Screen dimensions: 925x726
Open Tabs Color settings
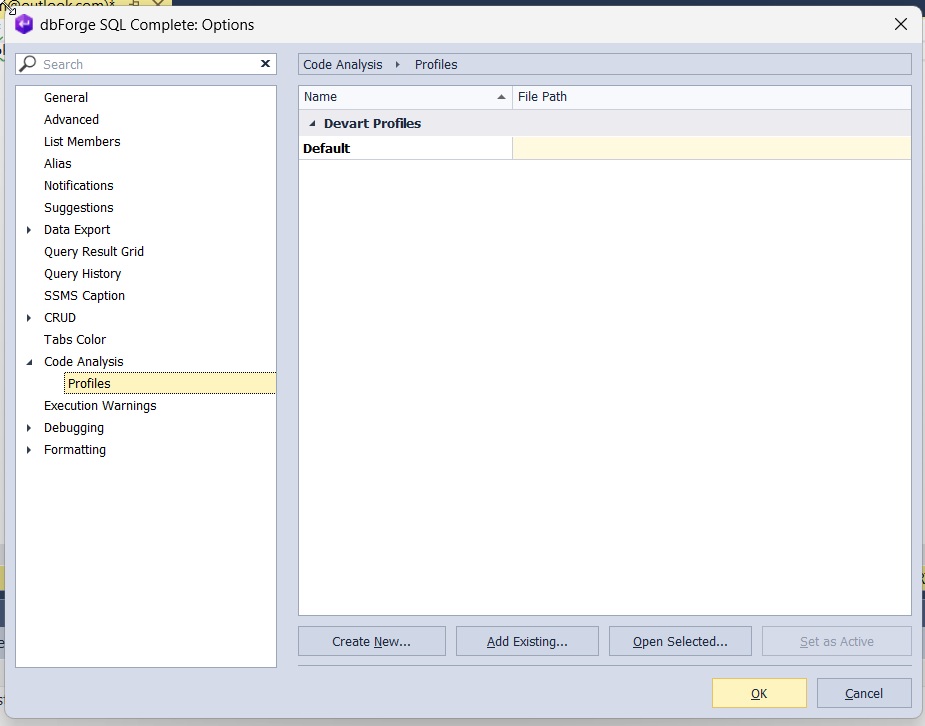pos(75,340)
